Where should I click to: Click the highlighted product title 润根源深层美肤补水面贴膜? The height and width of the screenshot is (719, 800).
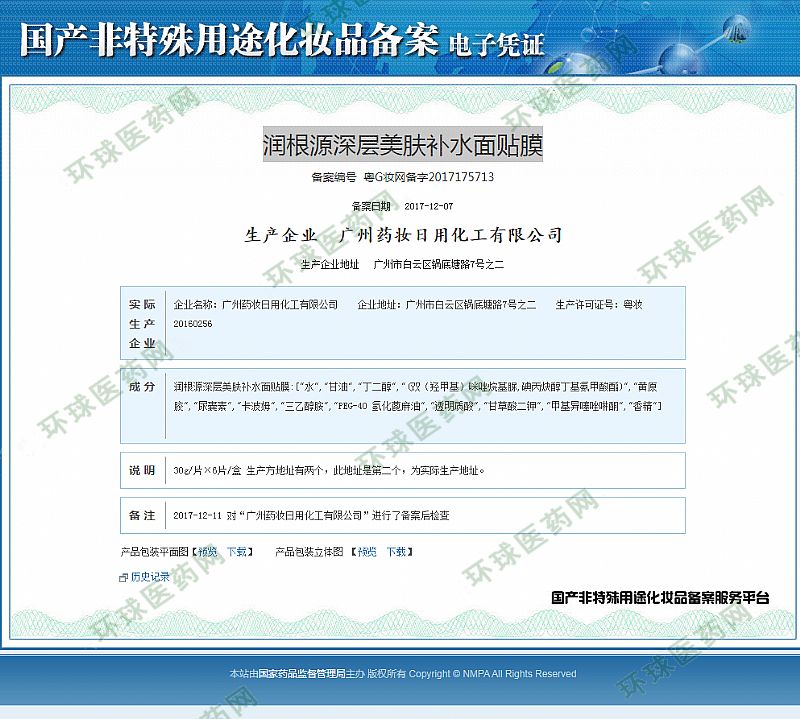click(x=402, y=146)
